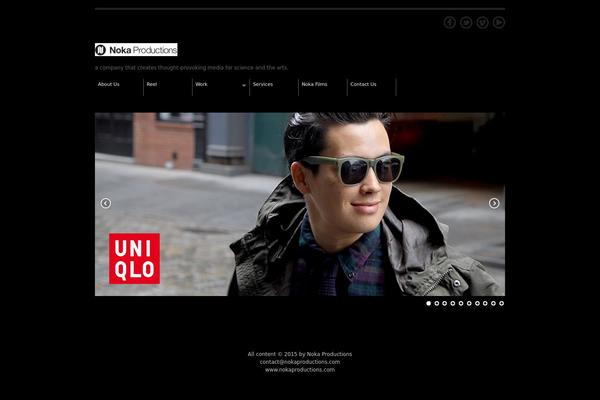Open the Facebook social icon
Viewport: 600px width, 400px height.
point(450,23)
